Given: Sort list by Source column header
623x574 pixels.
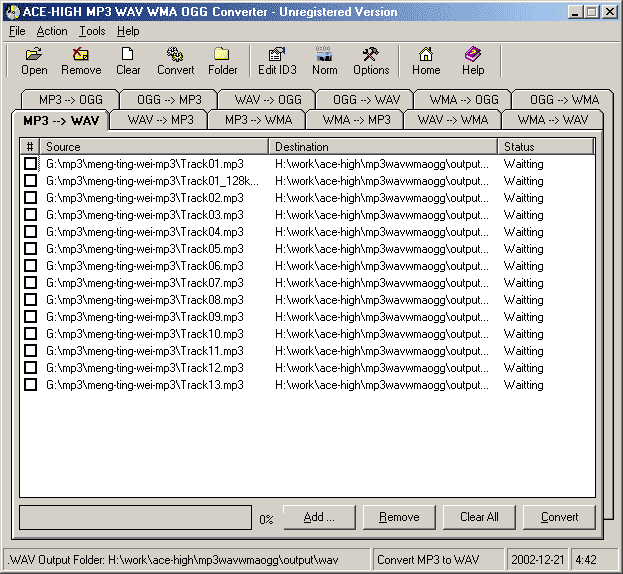Looking at the screenshot, I should pos(154,147).
